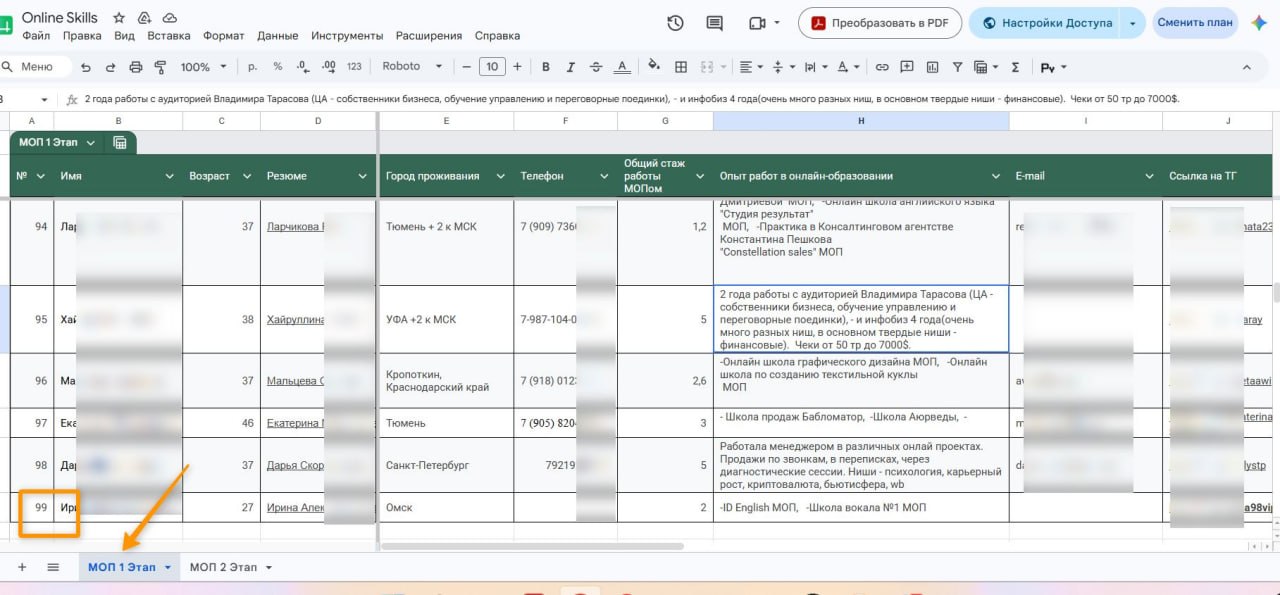Open the Данные menu
The image size is (1280, 595).
click(x=277, y=36)
